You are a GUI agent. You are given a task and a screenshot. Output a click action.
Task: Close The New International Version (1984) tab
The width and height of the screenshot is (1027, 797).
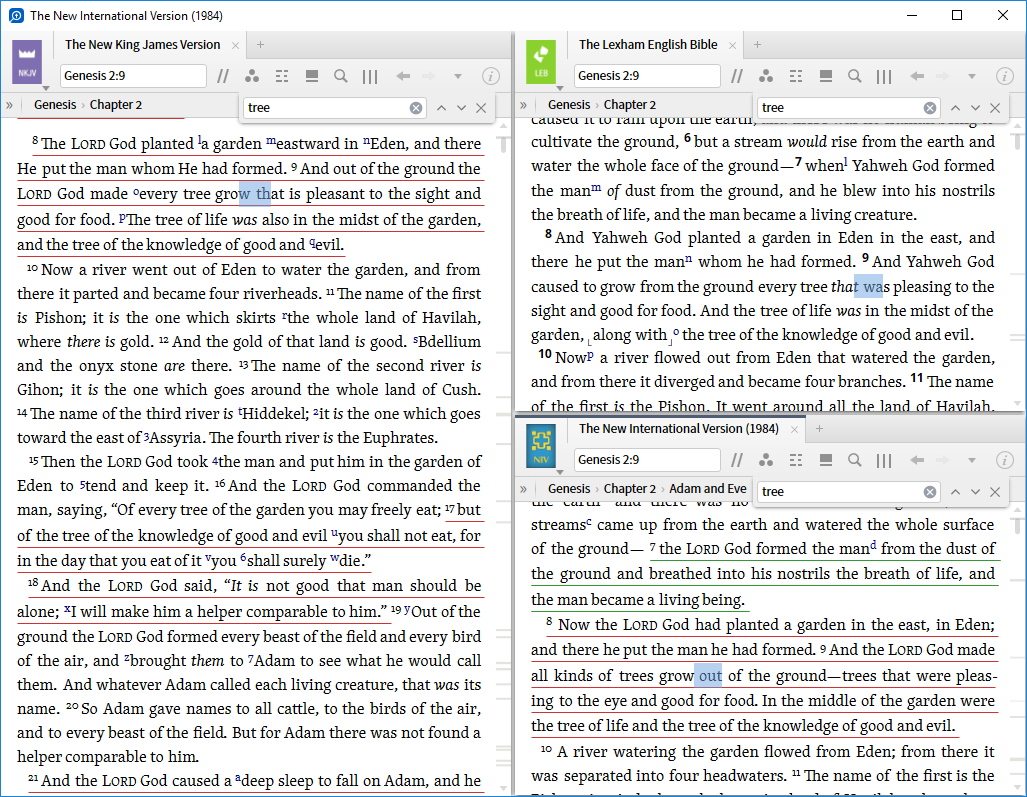pyautogui.click(x=794, y=429)
